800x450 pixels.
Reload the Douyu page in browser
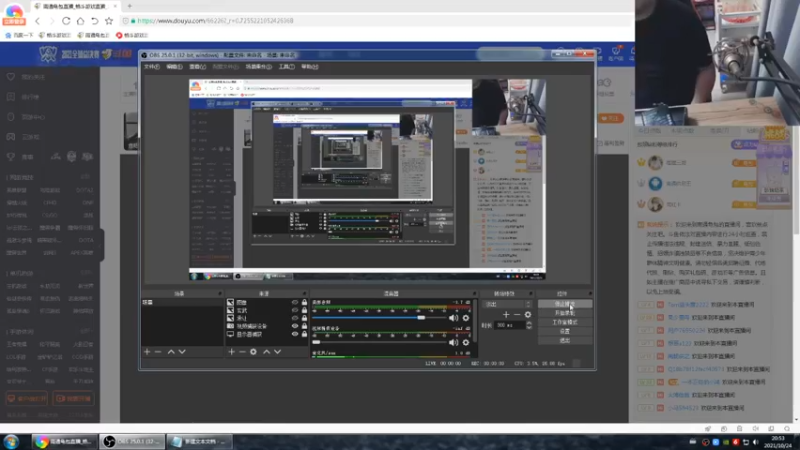coord(66,21)
